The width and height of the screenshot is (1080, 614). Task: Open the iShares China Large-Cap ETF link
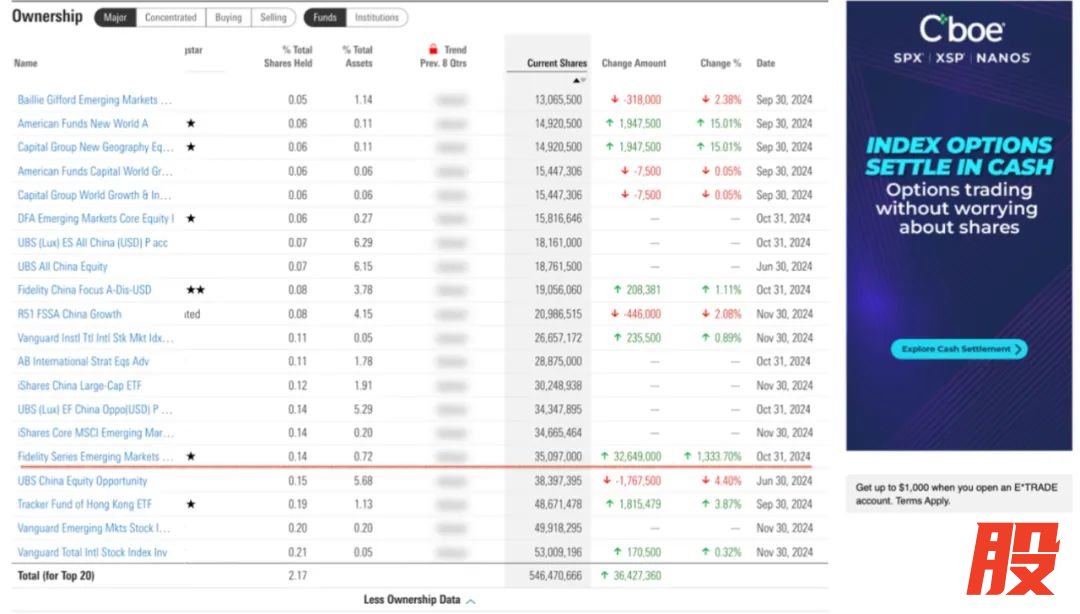click(80, 385)
